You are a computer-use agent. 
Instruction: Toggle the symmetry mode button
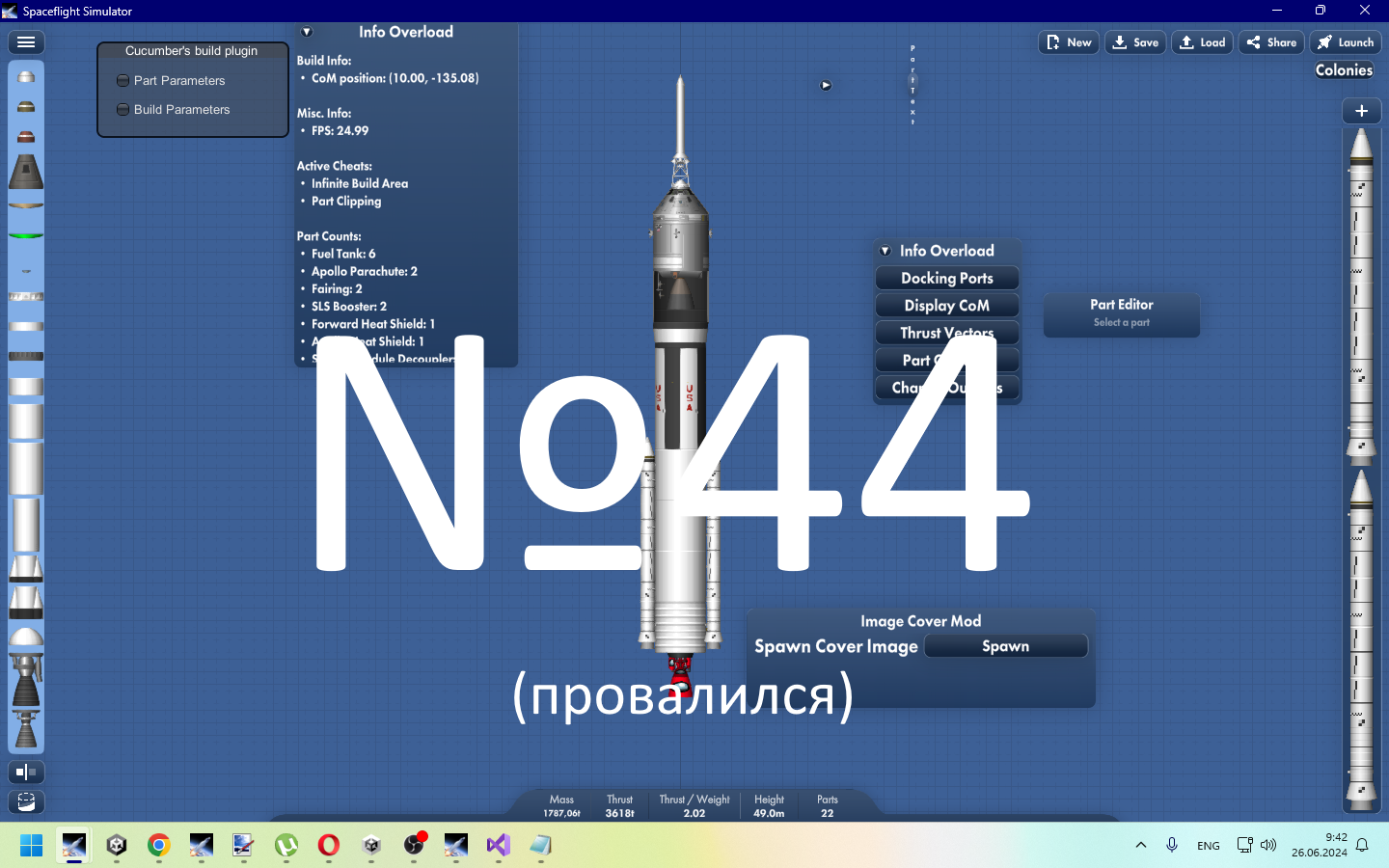point(26,772)
